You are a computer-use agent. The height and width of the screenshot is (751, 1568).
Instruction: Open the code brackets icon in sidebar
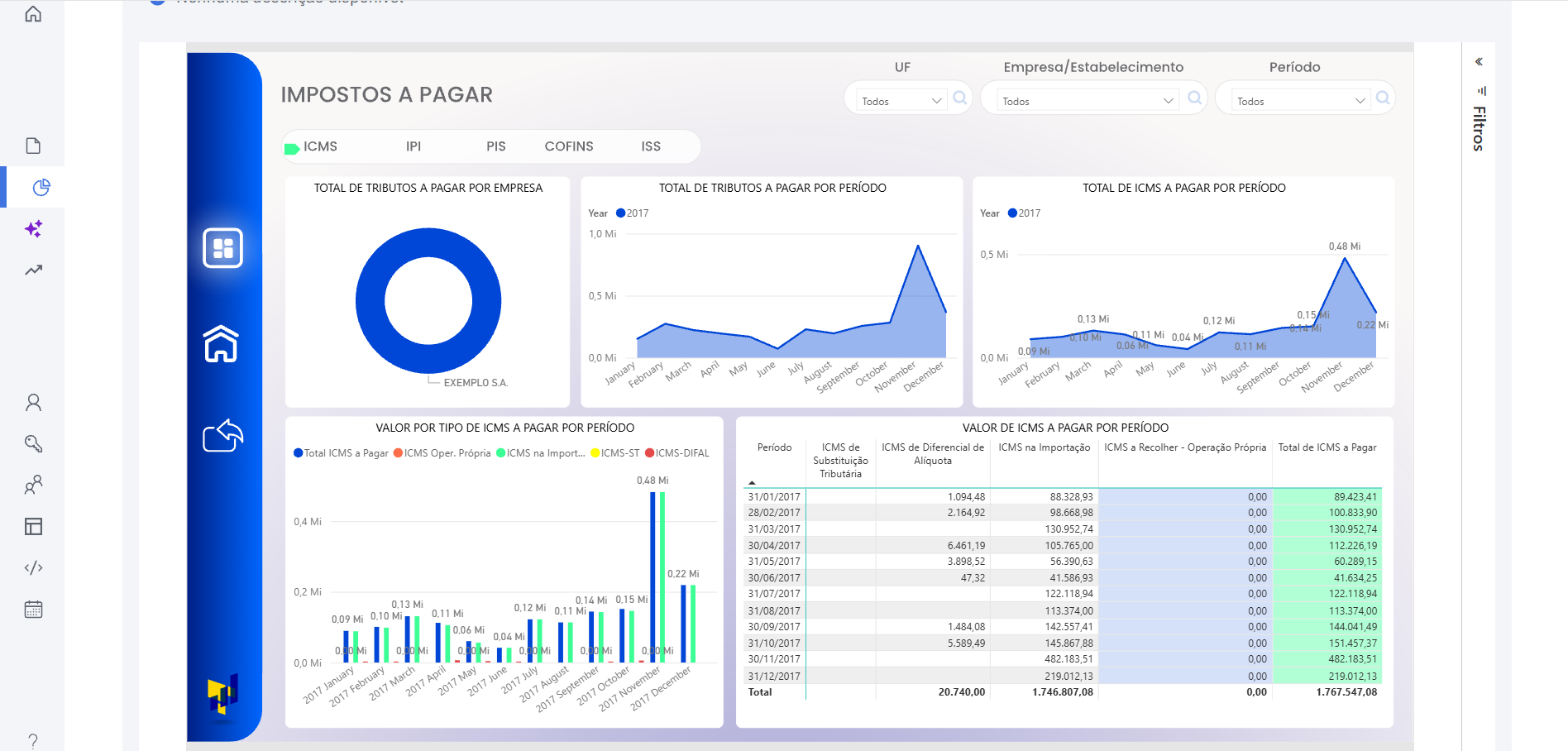point(33,568)
